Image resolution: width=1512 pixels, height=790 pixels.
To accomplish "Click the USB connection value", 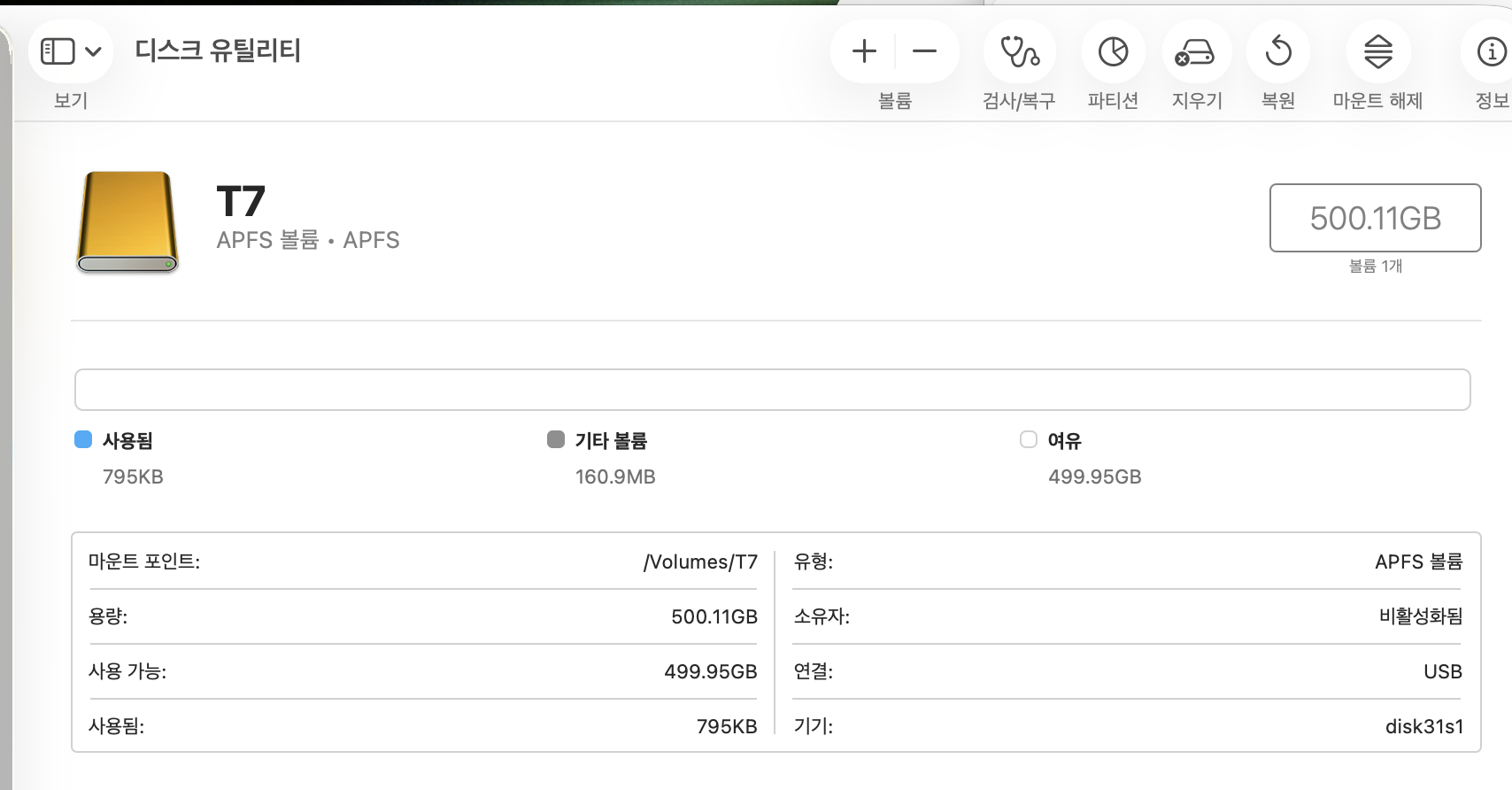I will [x=1443, y=671].
